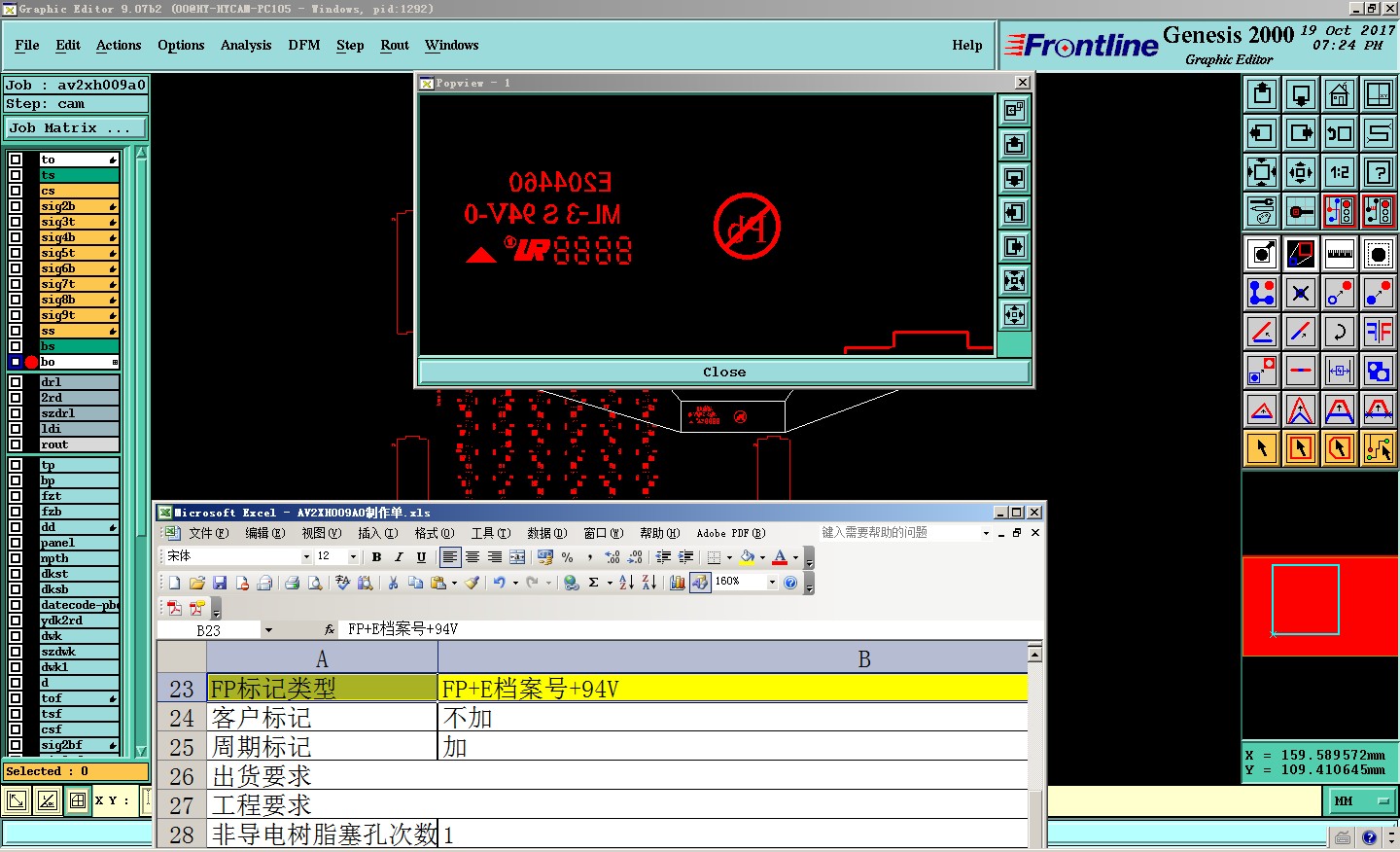Open the Excel borders dropdown arrow
This screenshot has width=1400, height=852.
point(729,557)
